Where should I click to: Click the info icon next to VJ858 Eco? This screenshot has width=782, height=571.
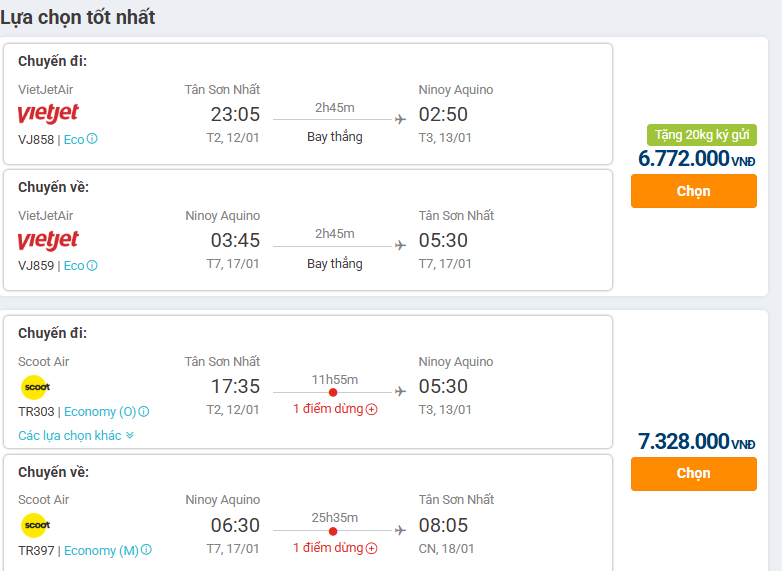tap(93, 140)
